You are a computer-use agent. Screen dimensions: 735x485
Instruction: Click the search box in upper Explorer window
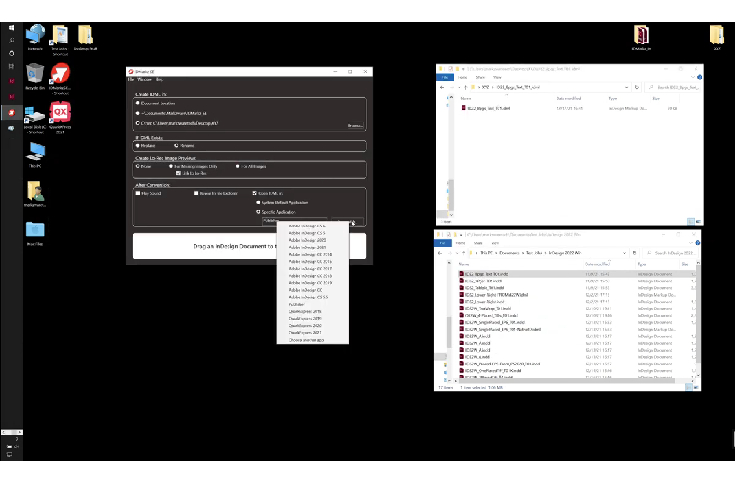tap(673, 87)
